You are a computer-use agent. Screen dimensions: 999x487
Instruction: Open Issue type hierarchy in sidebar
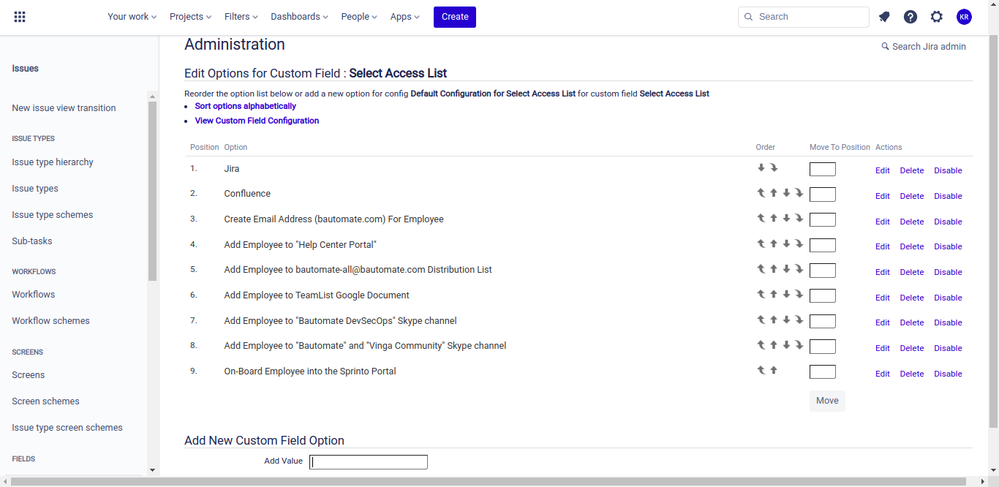pyautogui.click(x=53, y=163)
